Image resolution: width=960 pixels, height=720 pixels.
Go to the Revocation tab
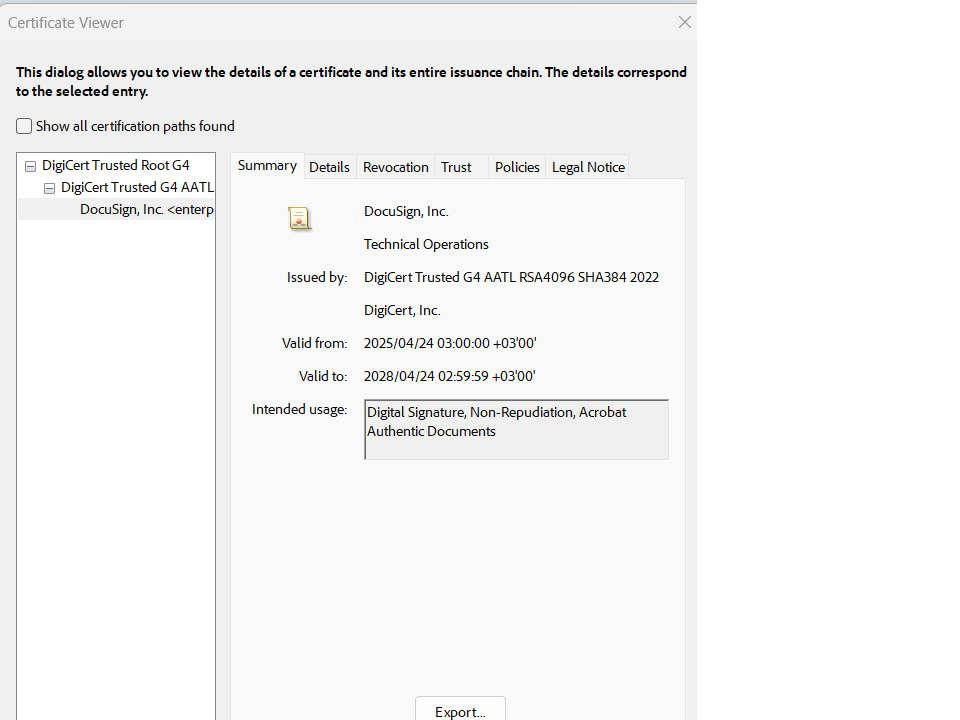pyautogui.click(x=395, y=167)
